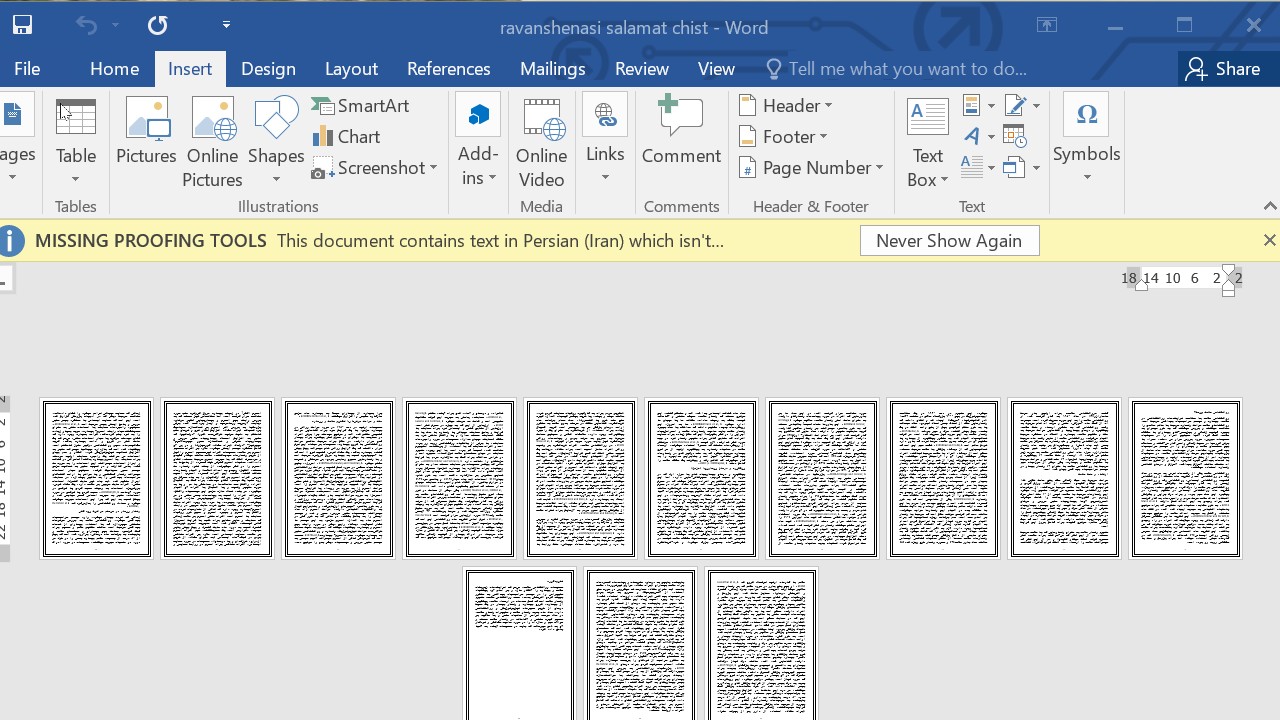
Task: Insert a Chart
Action: pyautogui.click(x=346, y=137)
